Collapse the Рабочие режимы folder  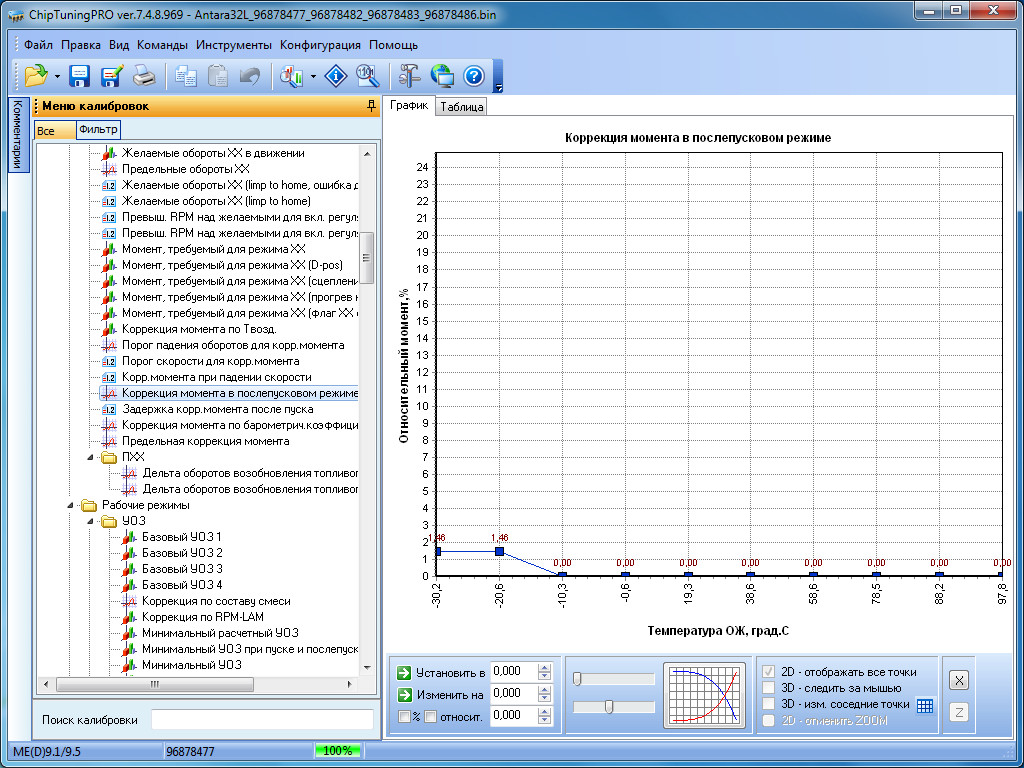71,505
